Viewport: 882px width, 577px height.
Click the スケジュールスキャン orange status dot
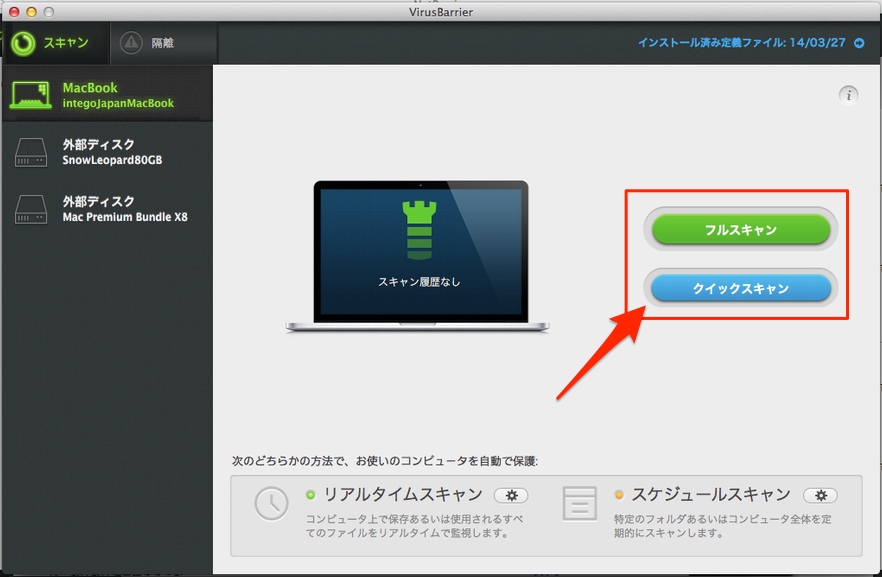(619, 495)
